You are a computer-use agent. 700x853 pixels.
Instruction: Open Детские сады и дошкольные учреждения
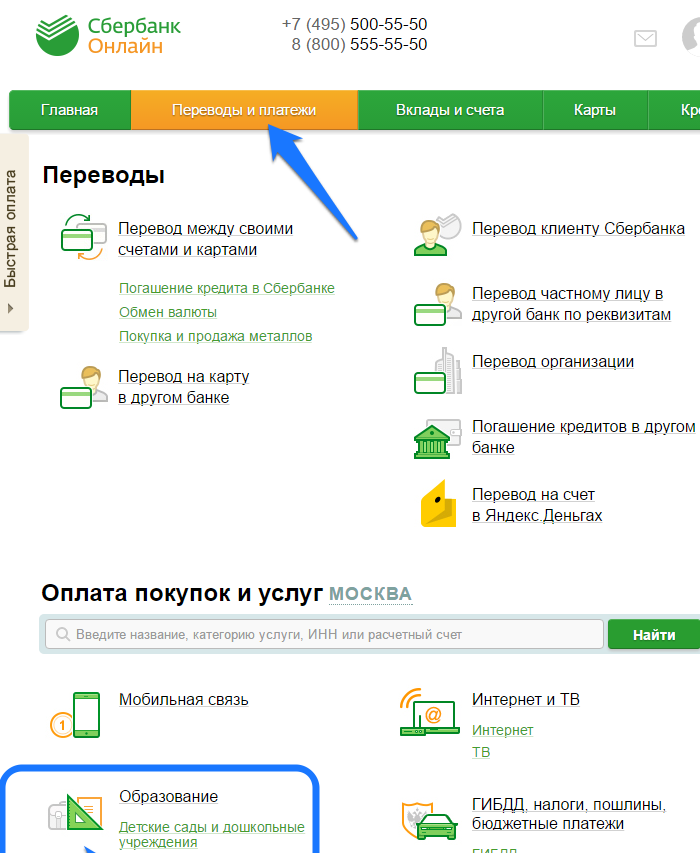[212, 835]
